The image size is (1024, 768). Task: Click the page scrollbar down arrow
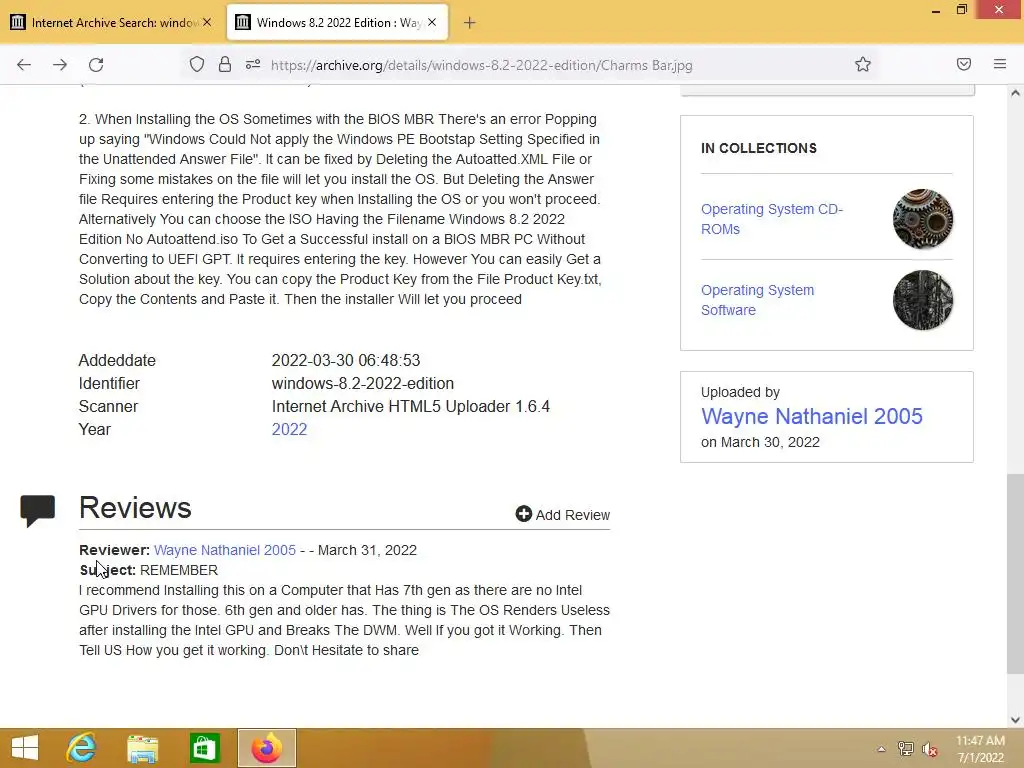click(1015, 720)
